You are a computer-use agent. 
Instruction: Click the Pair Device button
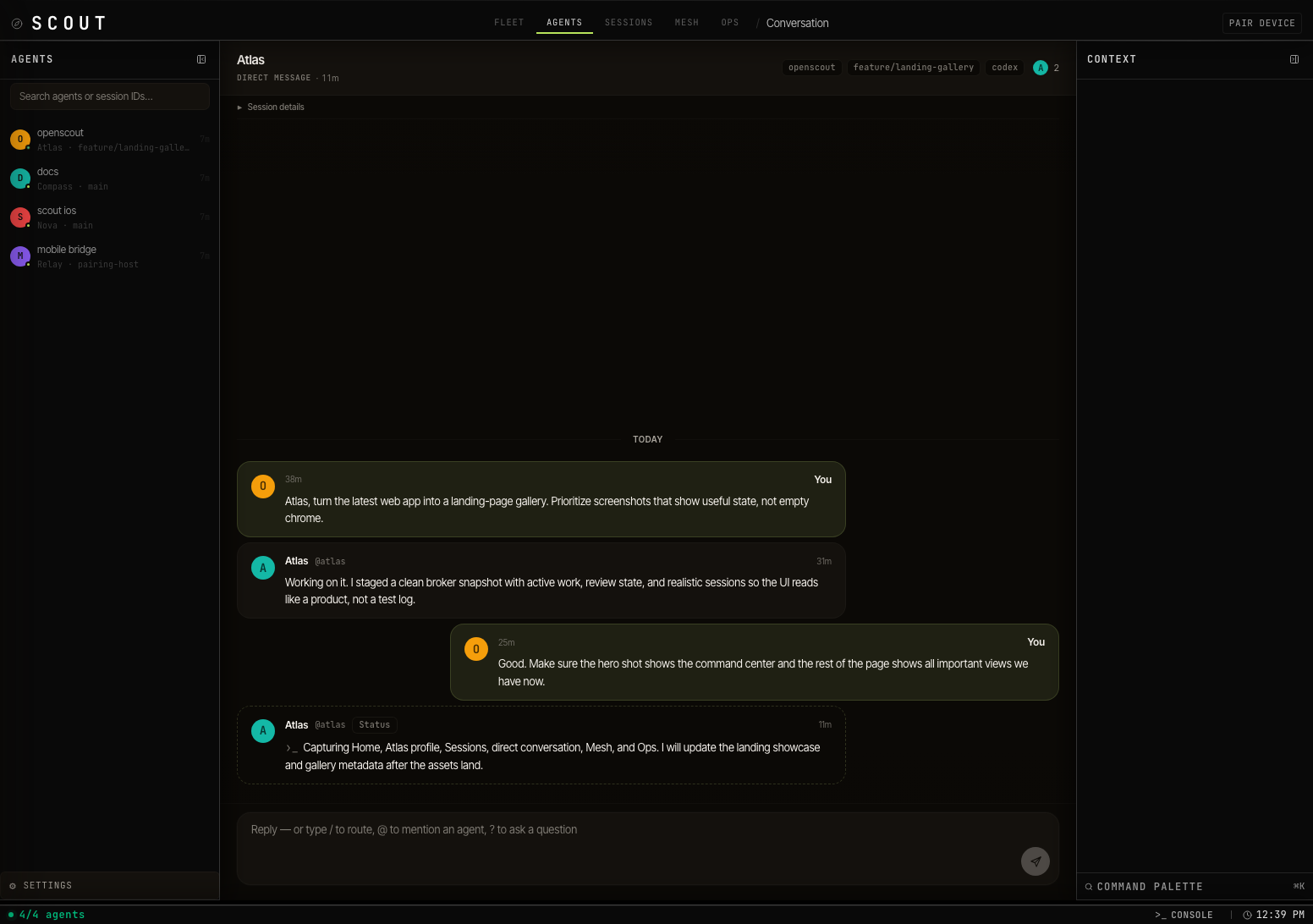(x=1262, y=24)
